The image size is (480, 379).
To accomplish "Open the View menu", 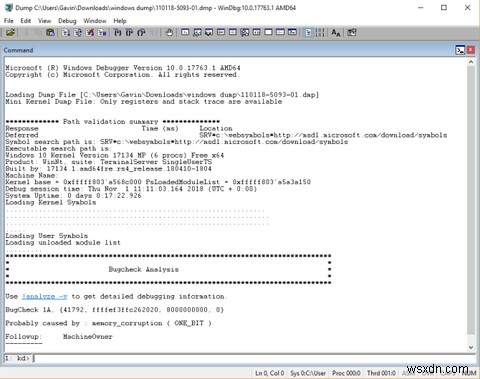I will click(44, 21).
